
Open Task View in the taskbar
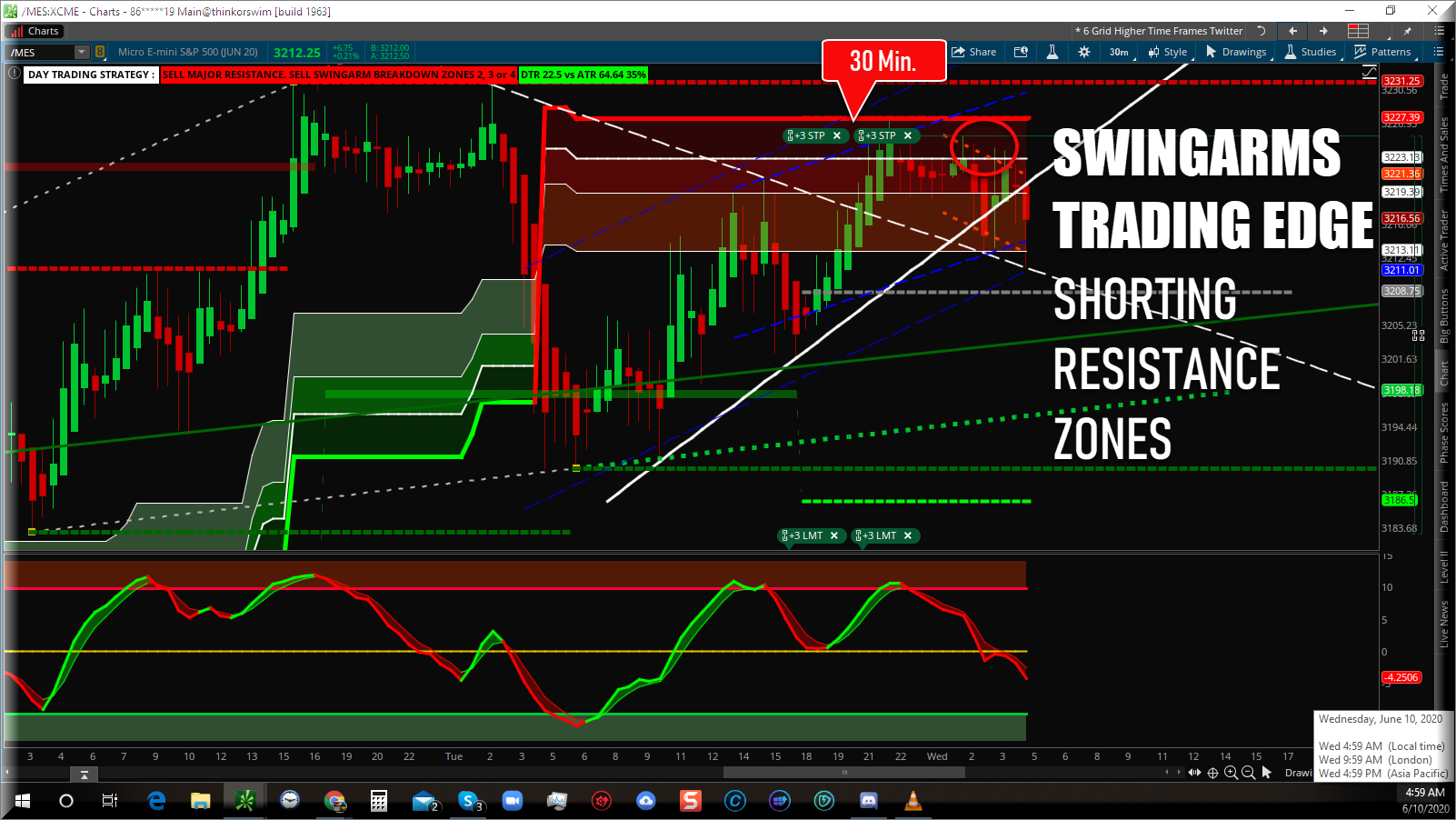point(110,801)
